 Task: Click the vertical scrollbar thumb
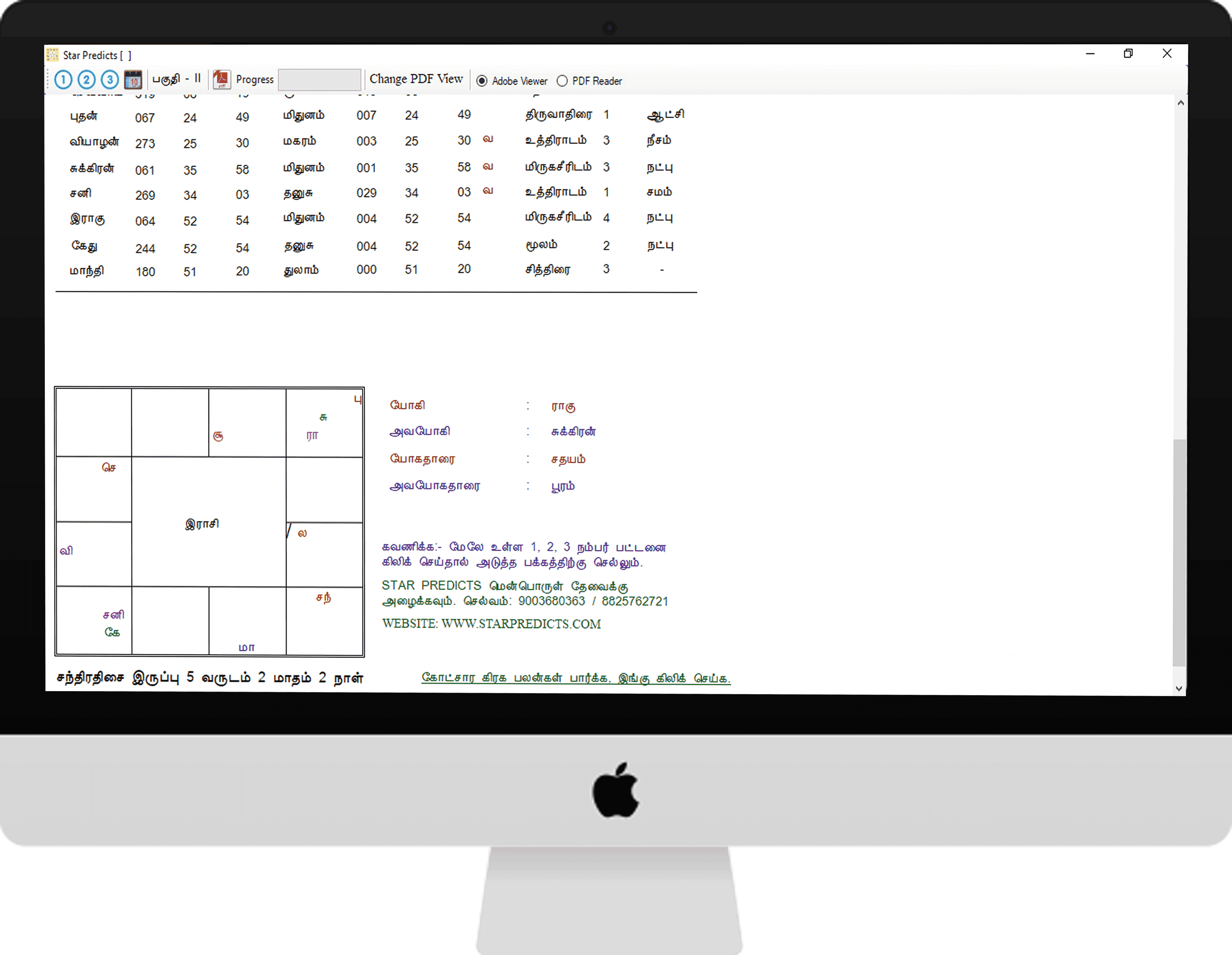point(1179,552)
